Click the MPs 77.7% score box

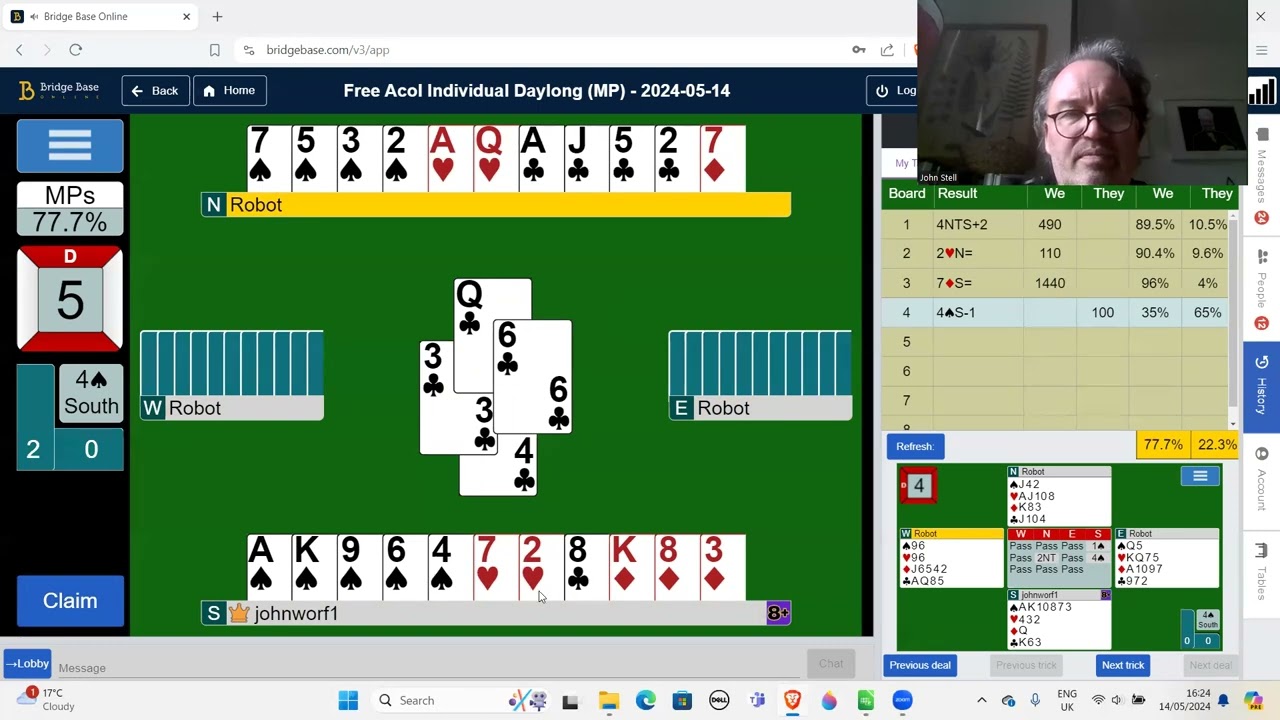(x=70, y=208)
